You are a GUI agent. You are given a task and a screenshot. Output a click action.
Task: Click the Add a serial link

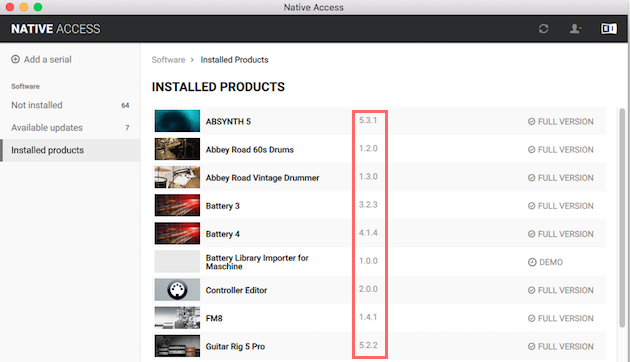47,59
